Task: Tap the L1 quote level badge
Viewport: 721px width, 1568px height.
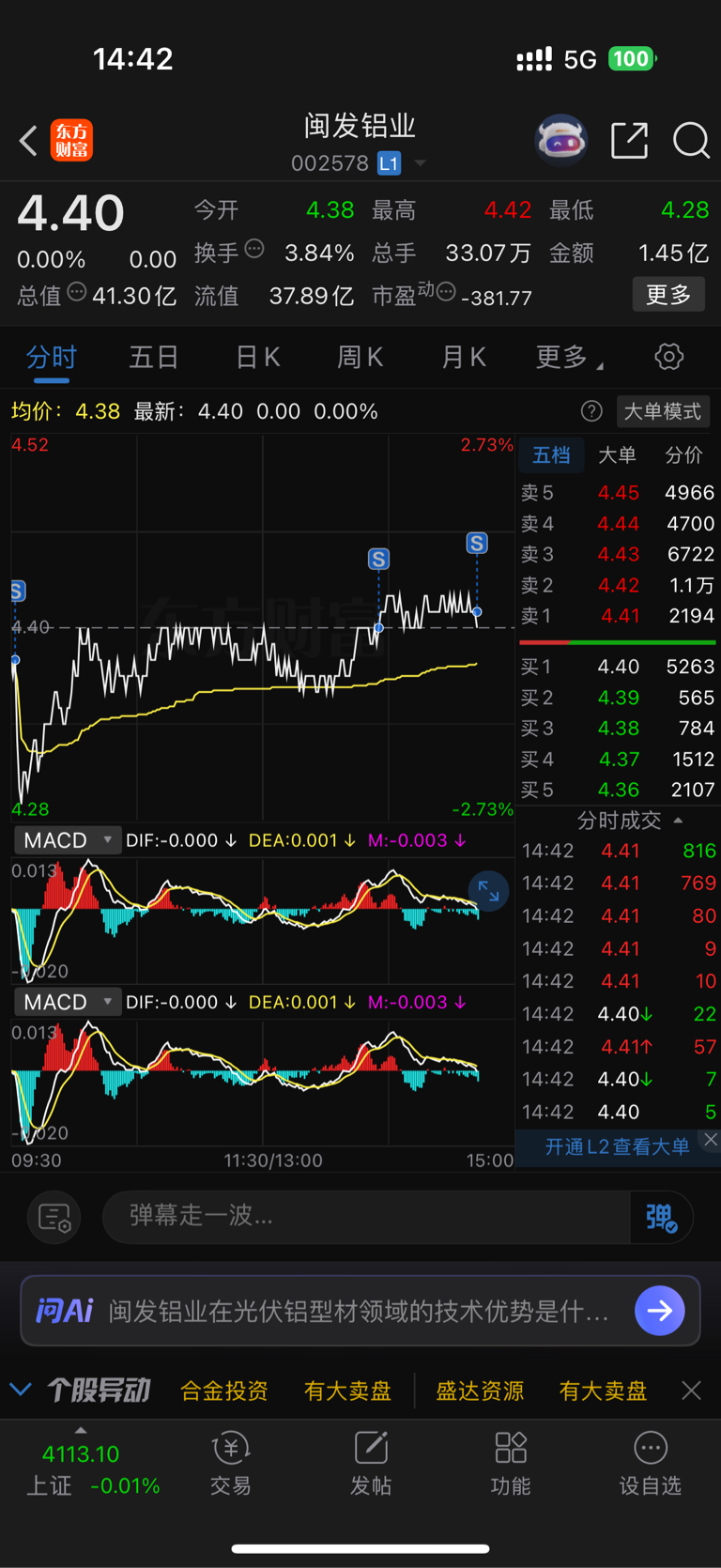Action: (x=389, y=163)
